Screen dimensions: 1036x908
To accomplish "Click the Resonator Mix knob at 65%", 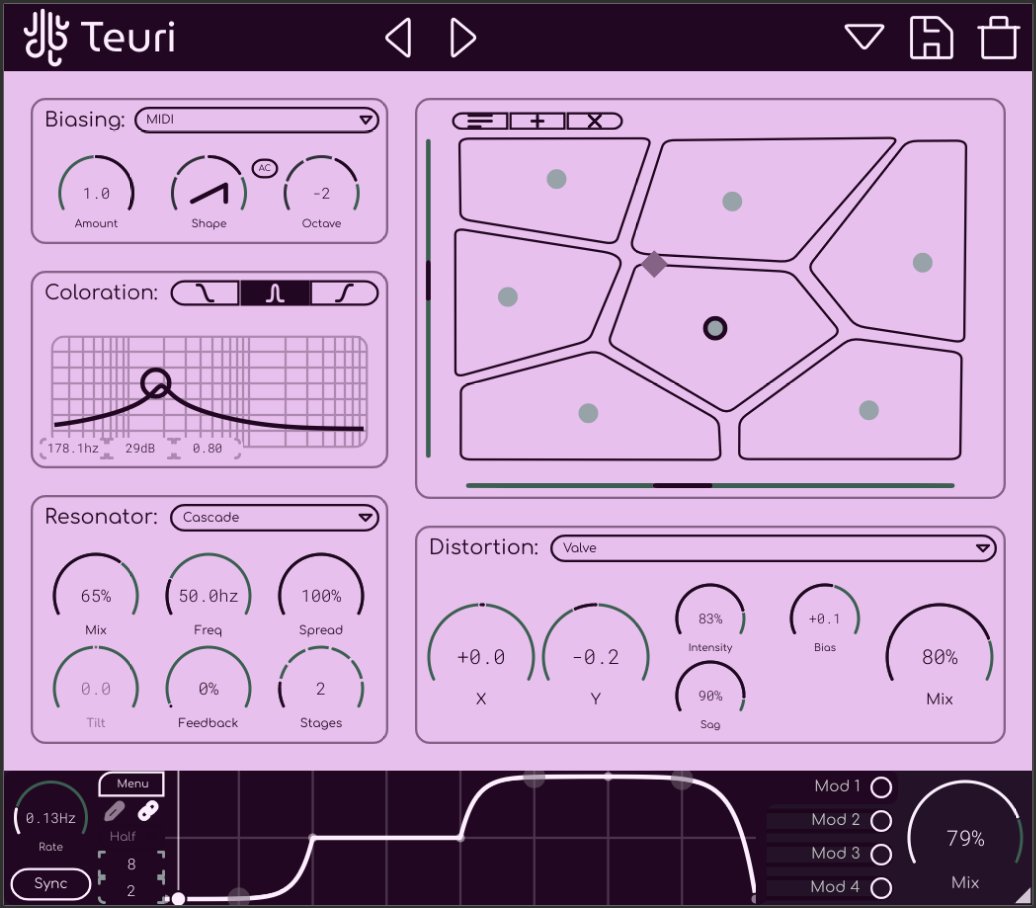I will click(x=96, y=587).
